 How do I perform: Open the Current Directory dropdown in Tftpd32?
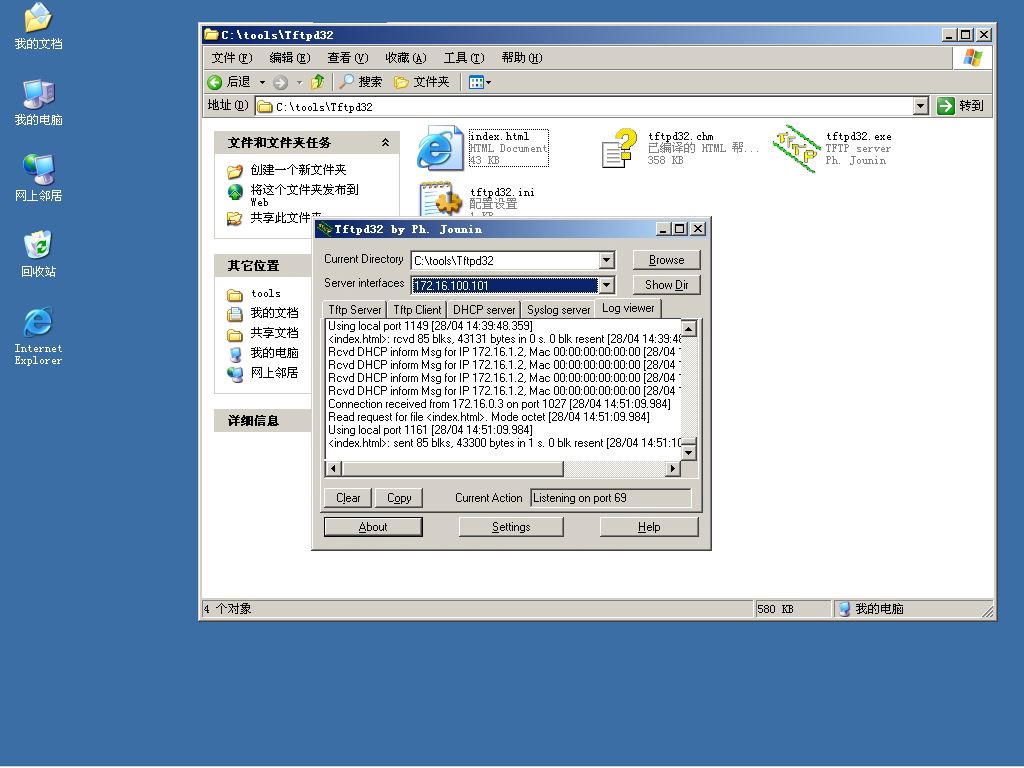tap(607, 261)
